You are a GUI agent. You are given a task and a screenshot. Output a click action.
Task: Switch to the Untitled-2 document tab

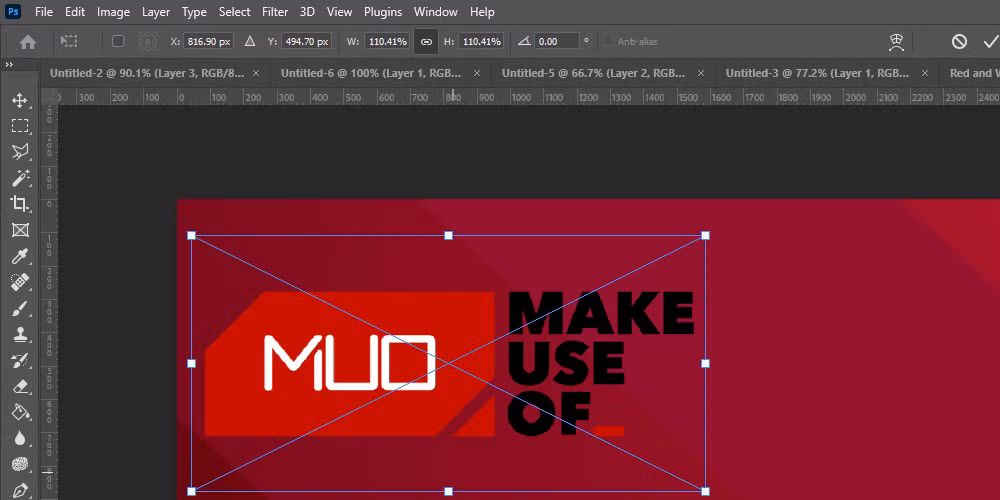pyautogui.click(x=147, y=73)
